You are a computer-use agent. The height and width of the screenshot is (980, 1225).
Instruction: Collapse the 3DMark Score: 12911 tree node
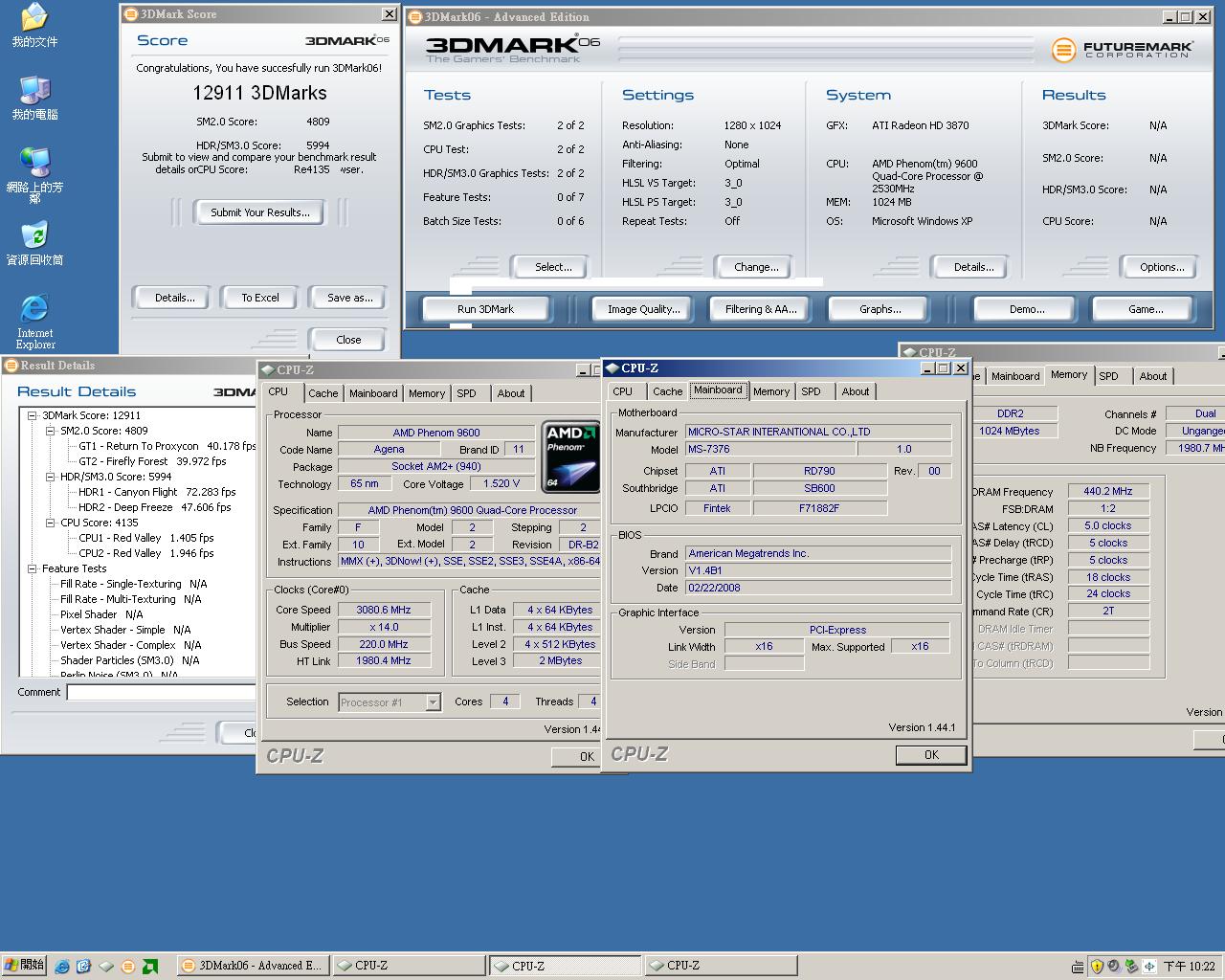[32, 415]
